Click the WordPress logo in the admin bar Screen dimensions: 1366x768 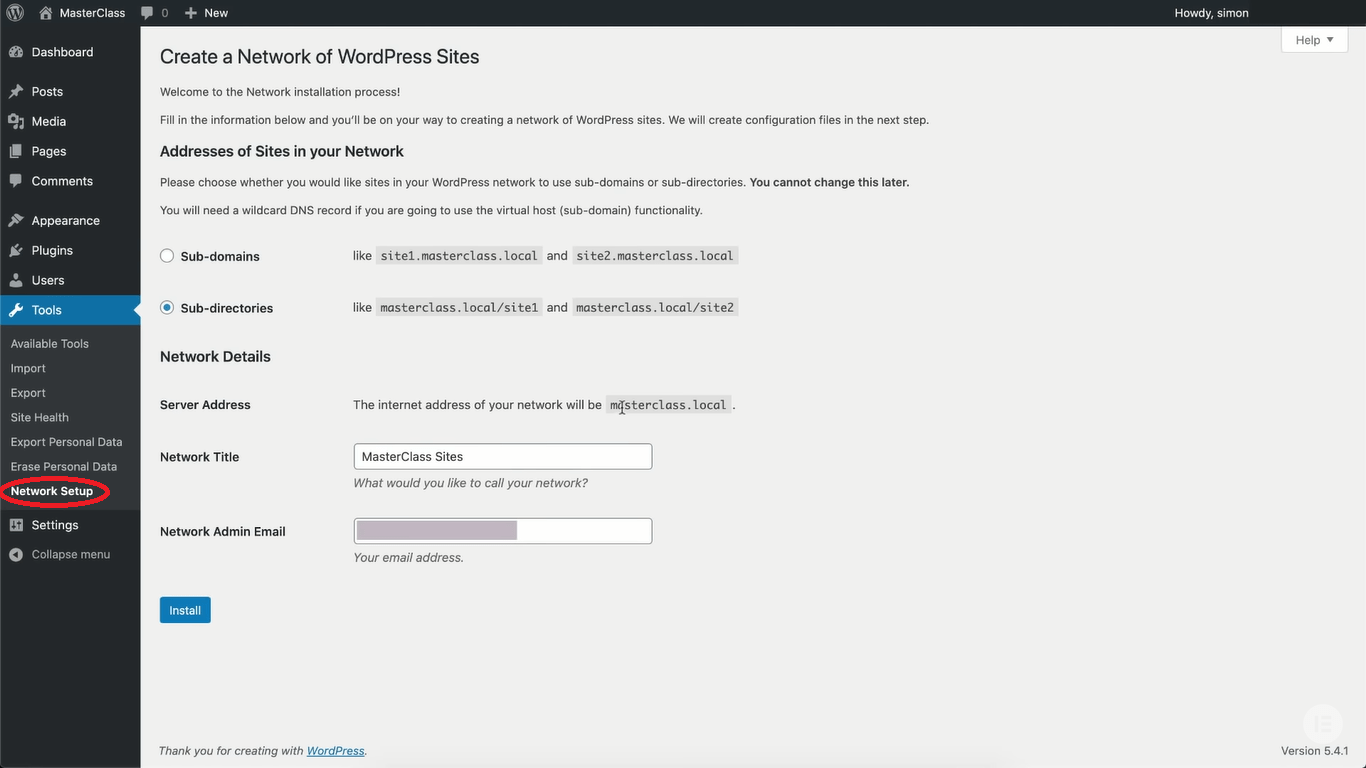coord(15,13)
